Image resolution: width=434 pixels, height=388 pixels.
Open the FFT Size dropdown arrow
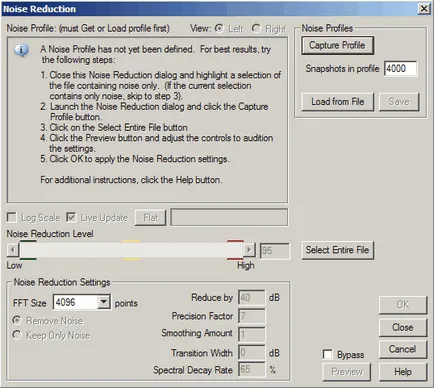pyautogui.click(x=104, y=302)
